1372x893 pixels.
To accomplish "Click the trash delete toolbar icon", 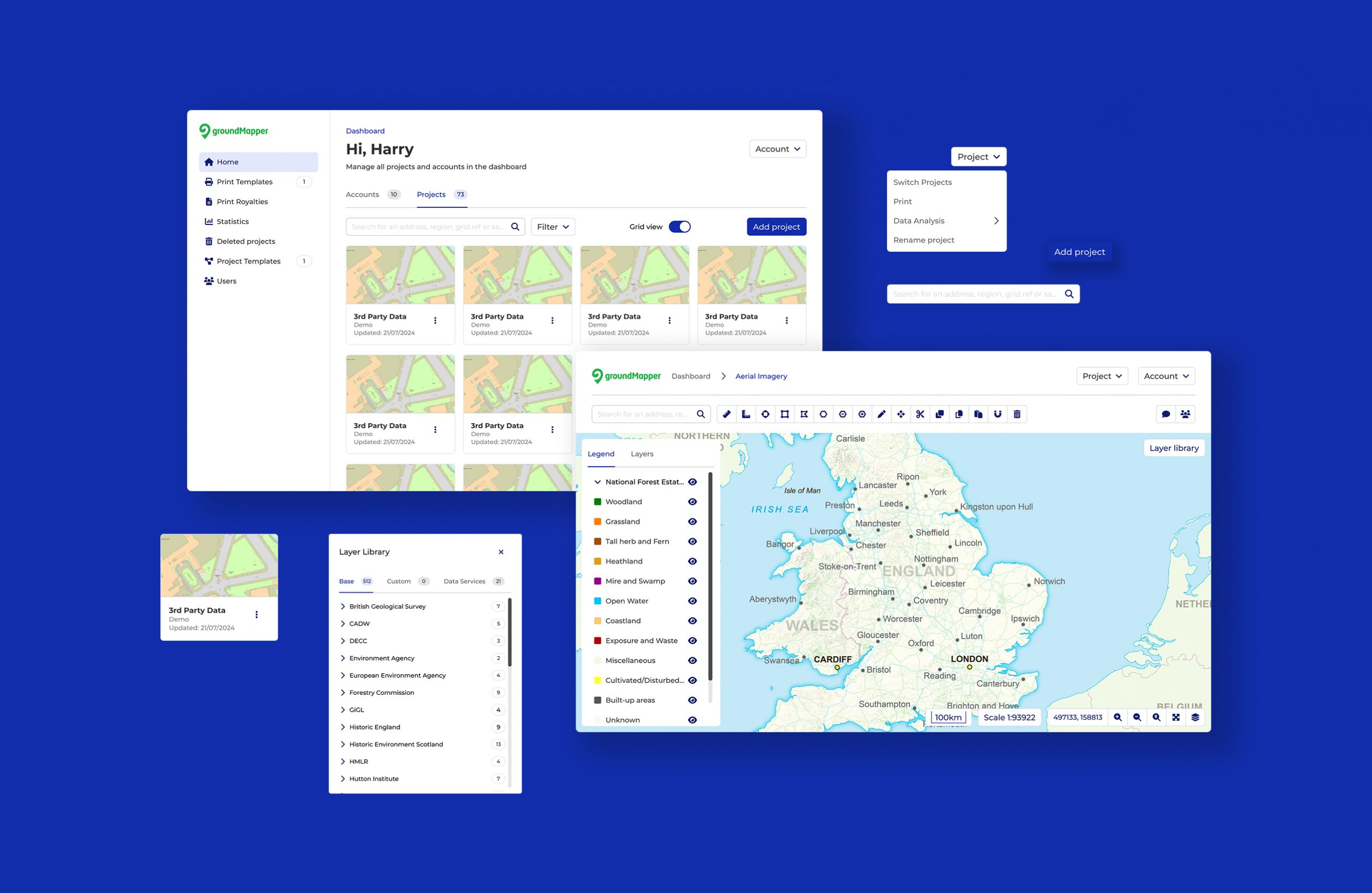I will coord(1017,414).
